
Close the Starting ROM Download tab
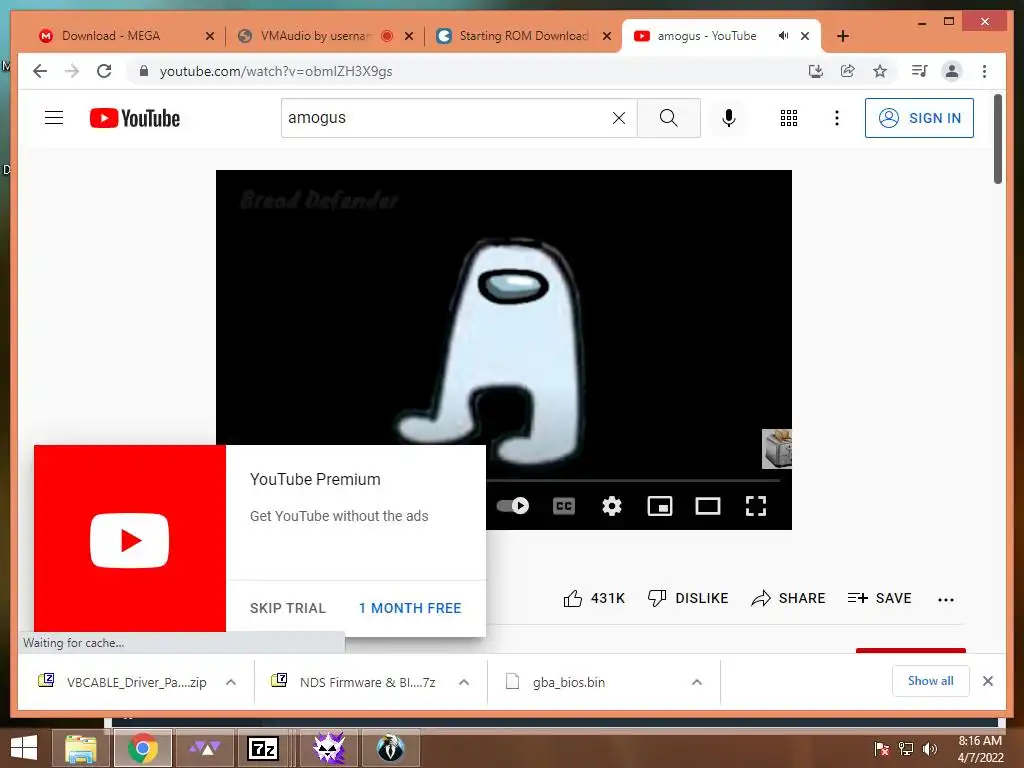[607, 36]
